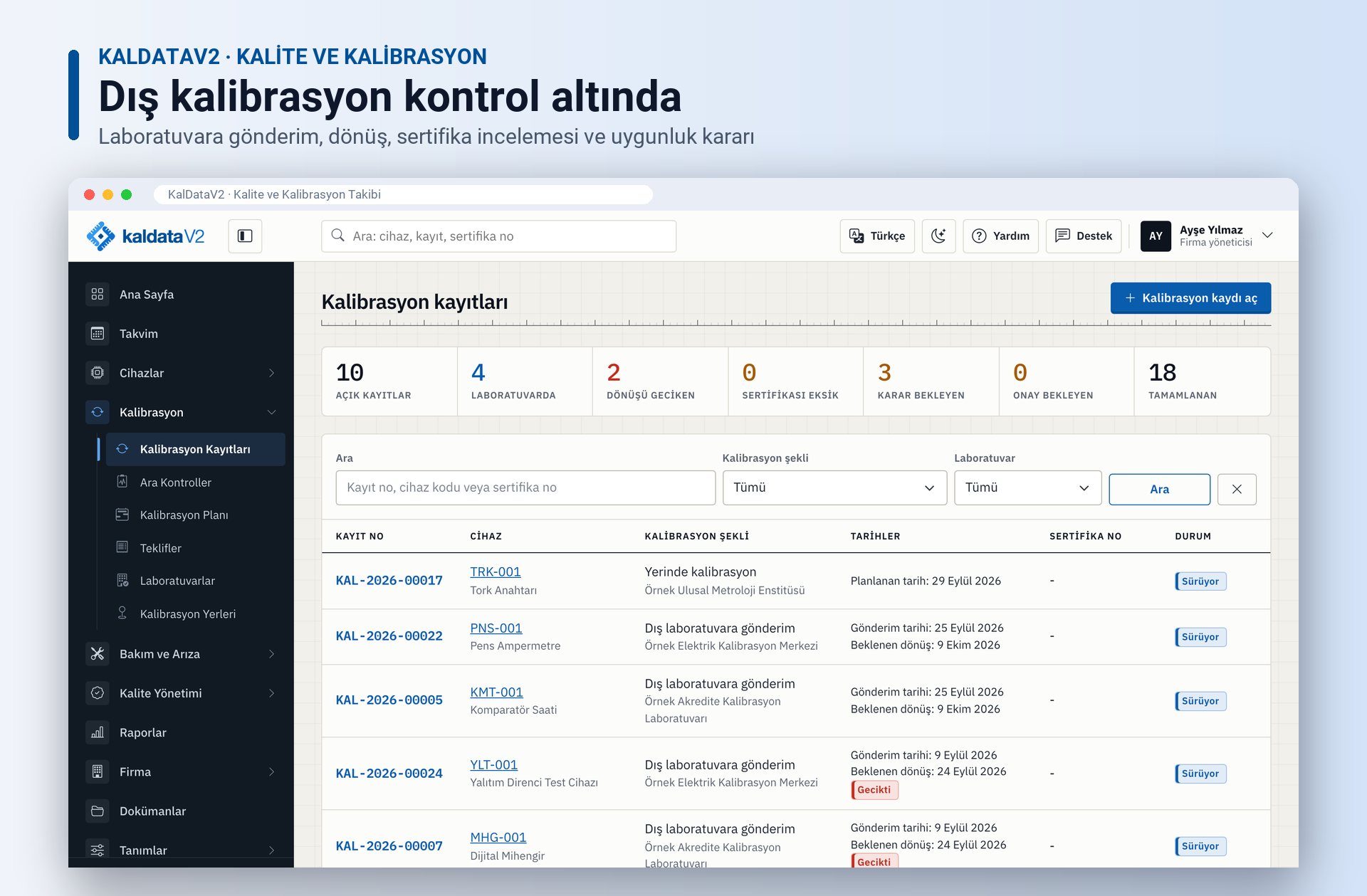Click the record search input field

coord(525,487)
